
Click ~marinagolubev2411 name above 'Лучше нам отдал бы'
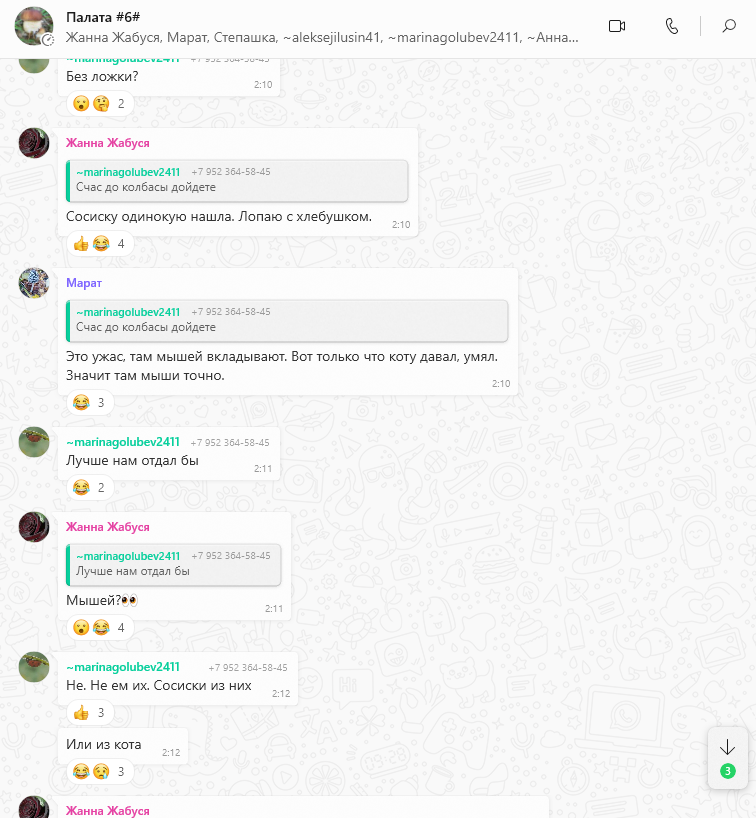(x=123, y=442)
